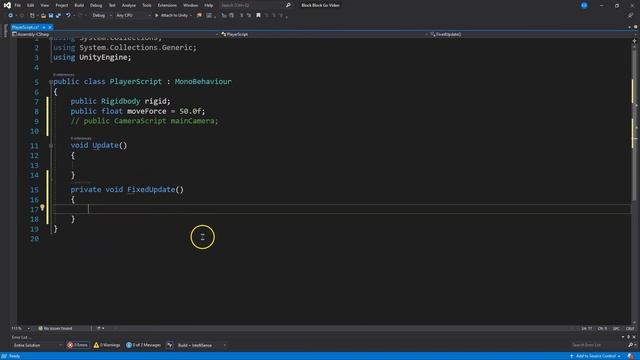Open the Build menu
Viewport: 640px width, 360px height.
tap(79, 5)
